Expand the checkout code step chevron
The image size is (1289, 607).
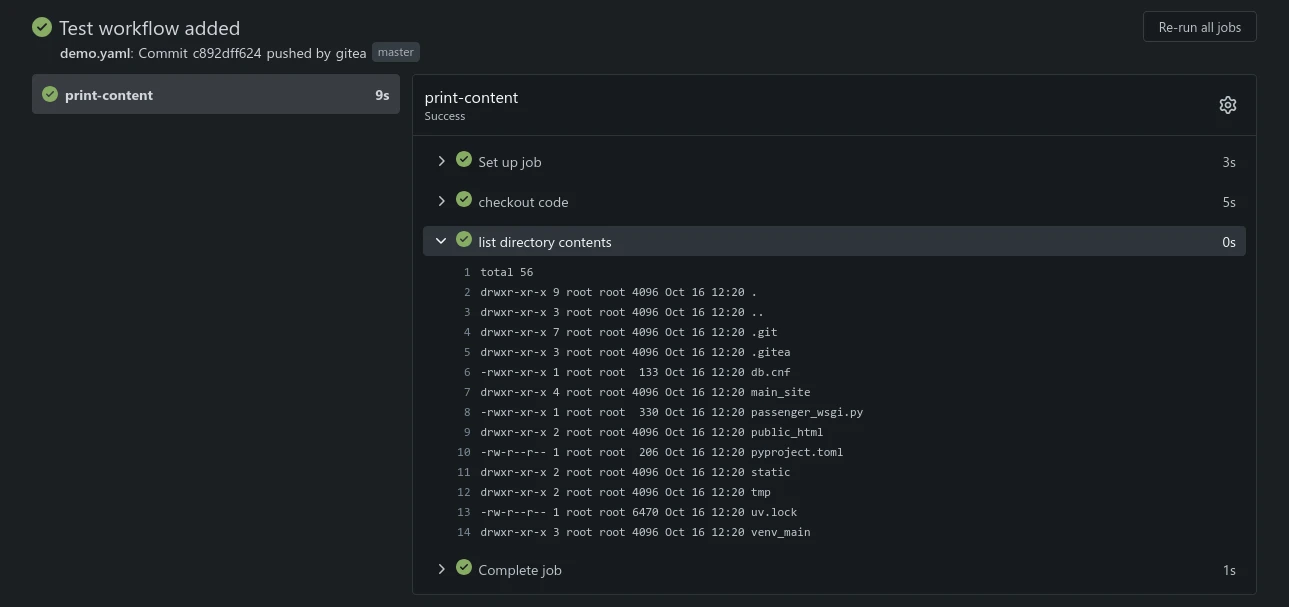(x=441, y=201)
